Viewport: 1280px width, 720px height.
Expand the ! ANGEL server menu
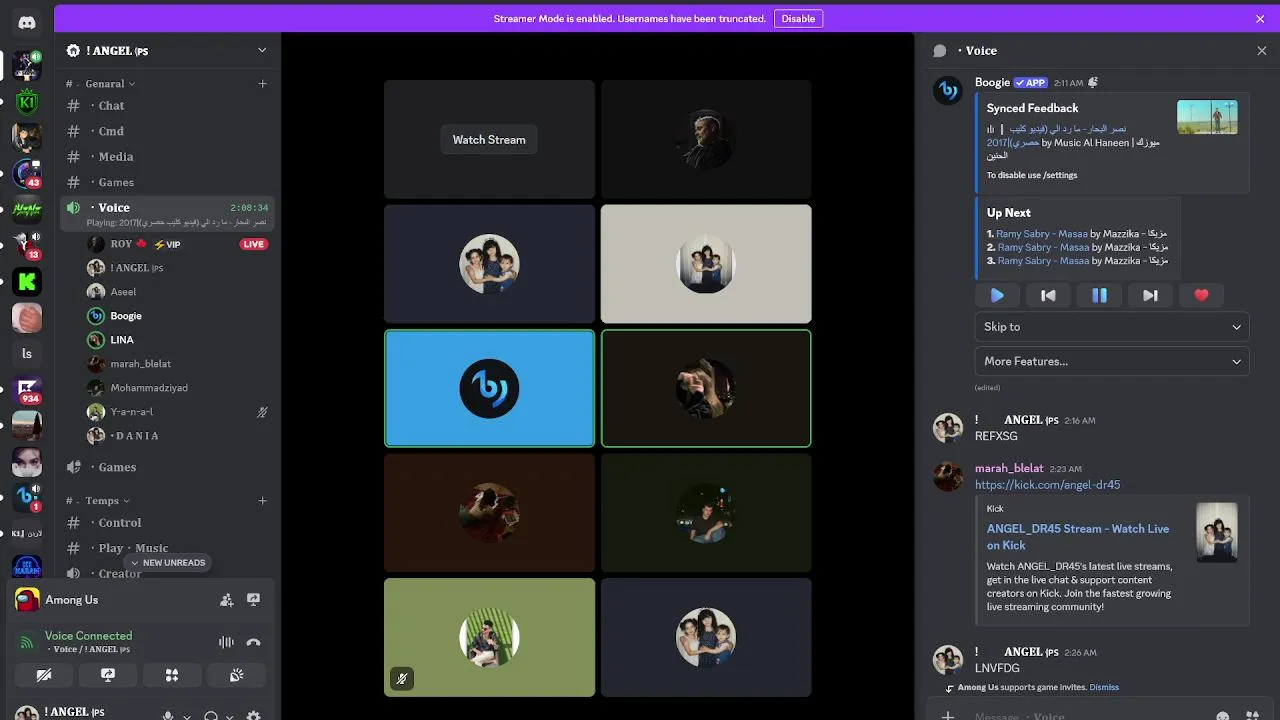262,50
